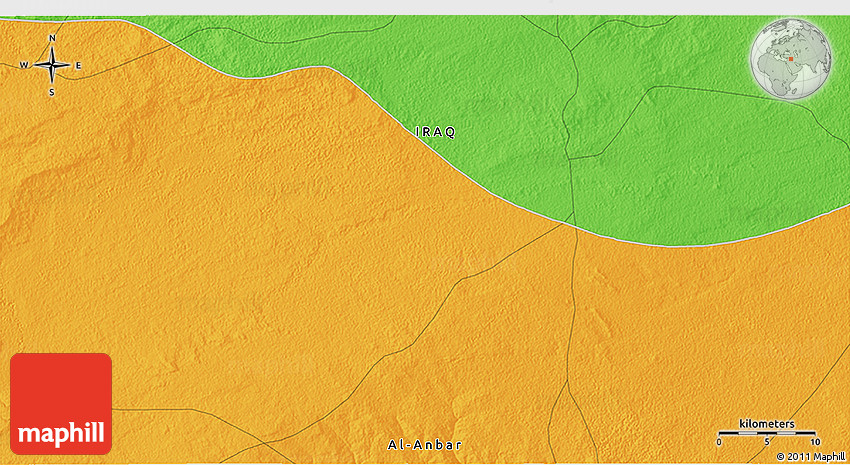Click the S letter on compass
This screenshot has width=850, height=465.
point(52,93)
